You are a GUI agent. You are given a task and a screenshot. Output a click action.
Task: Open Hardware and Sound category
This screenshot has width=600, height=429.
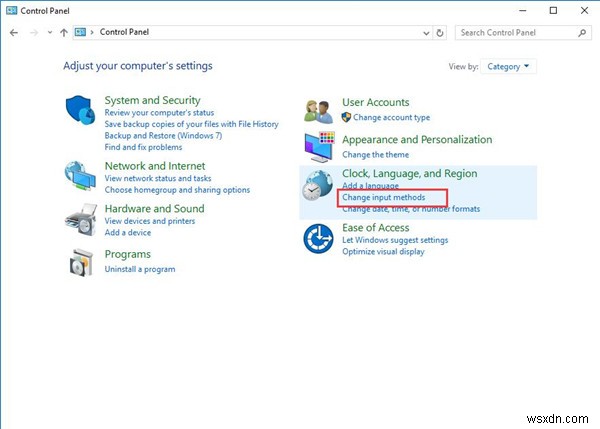[x=155, y=209]
